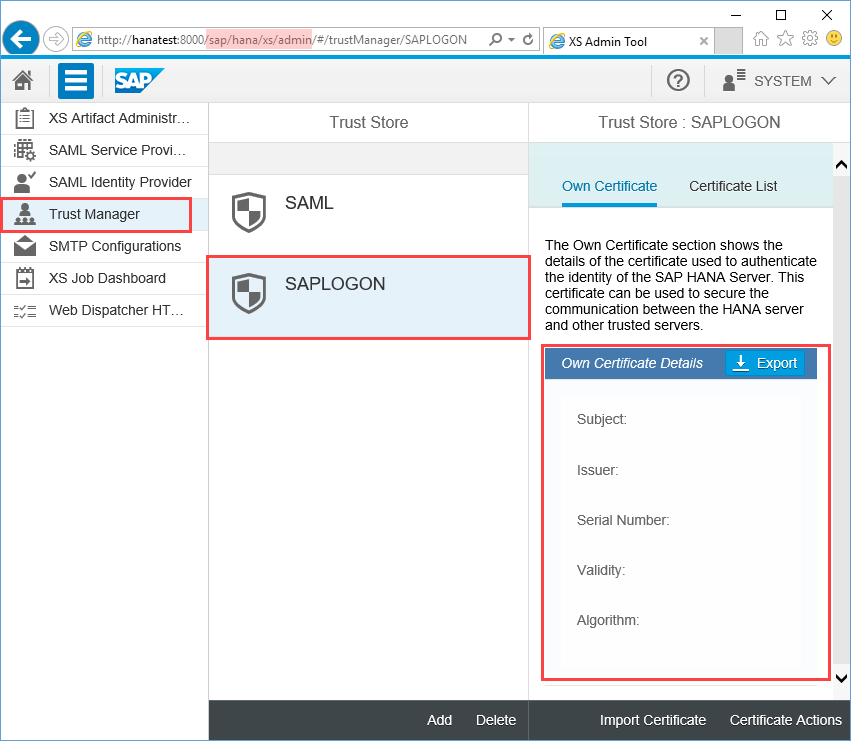Open browser Tools gear icon

coord(810,39)
